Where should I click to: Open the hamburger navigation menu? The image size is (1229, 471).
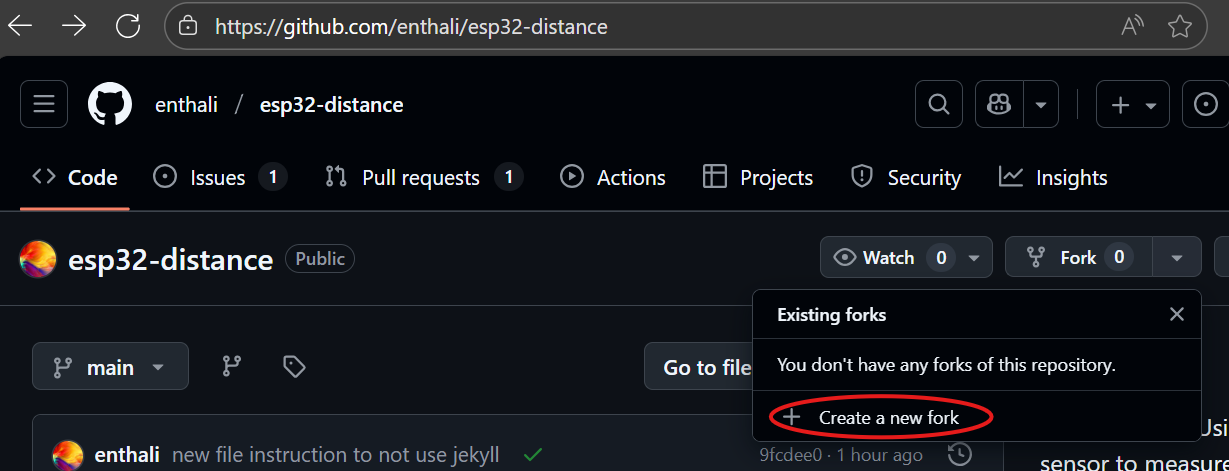click(x=44, y=104)
